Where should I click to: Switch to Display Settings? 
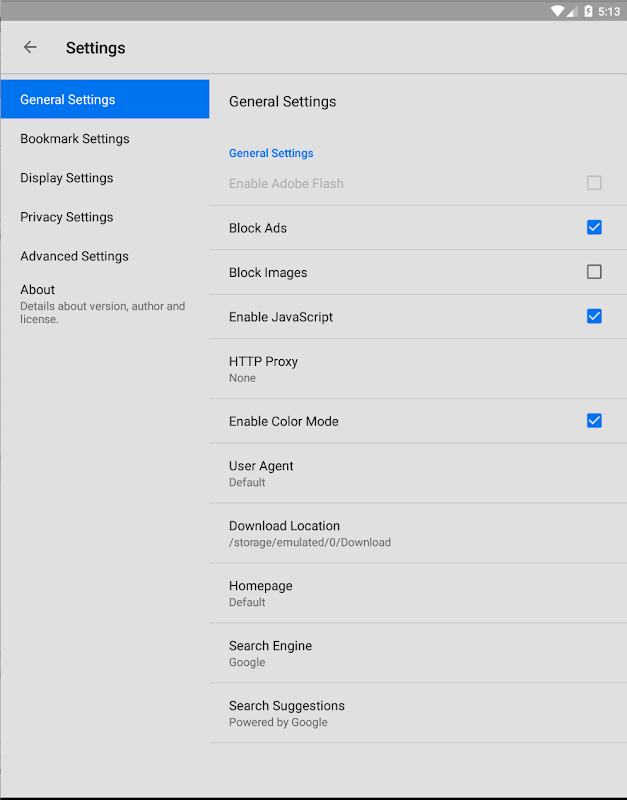[104, 178]
